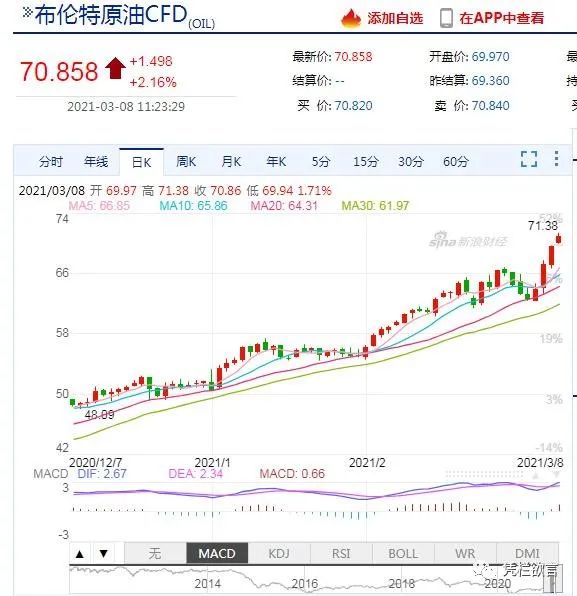Click the 最新价 70.858 value
The width and height of the screenshot is (577, 596).
(353, 57)
